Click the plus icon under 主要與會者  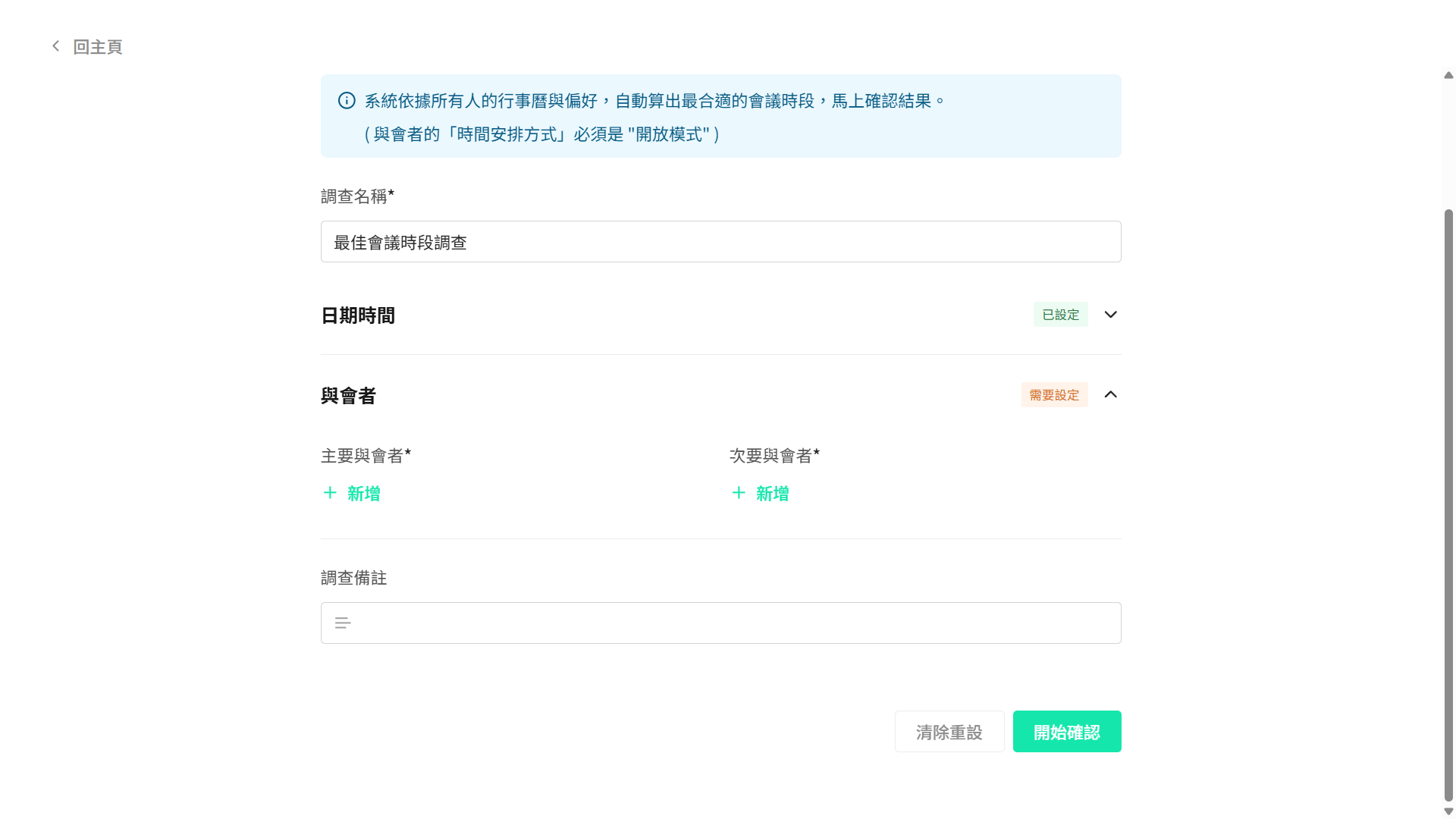330,493
